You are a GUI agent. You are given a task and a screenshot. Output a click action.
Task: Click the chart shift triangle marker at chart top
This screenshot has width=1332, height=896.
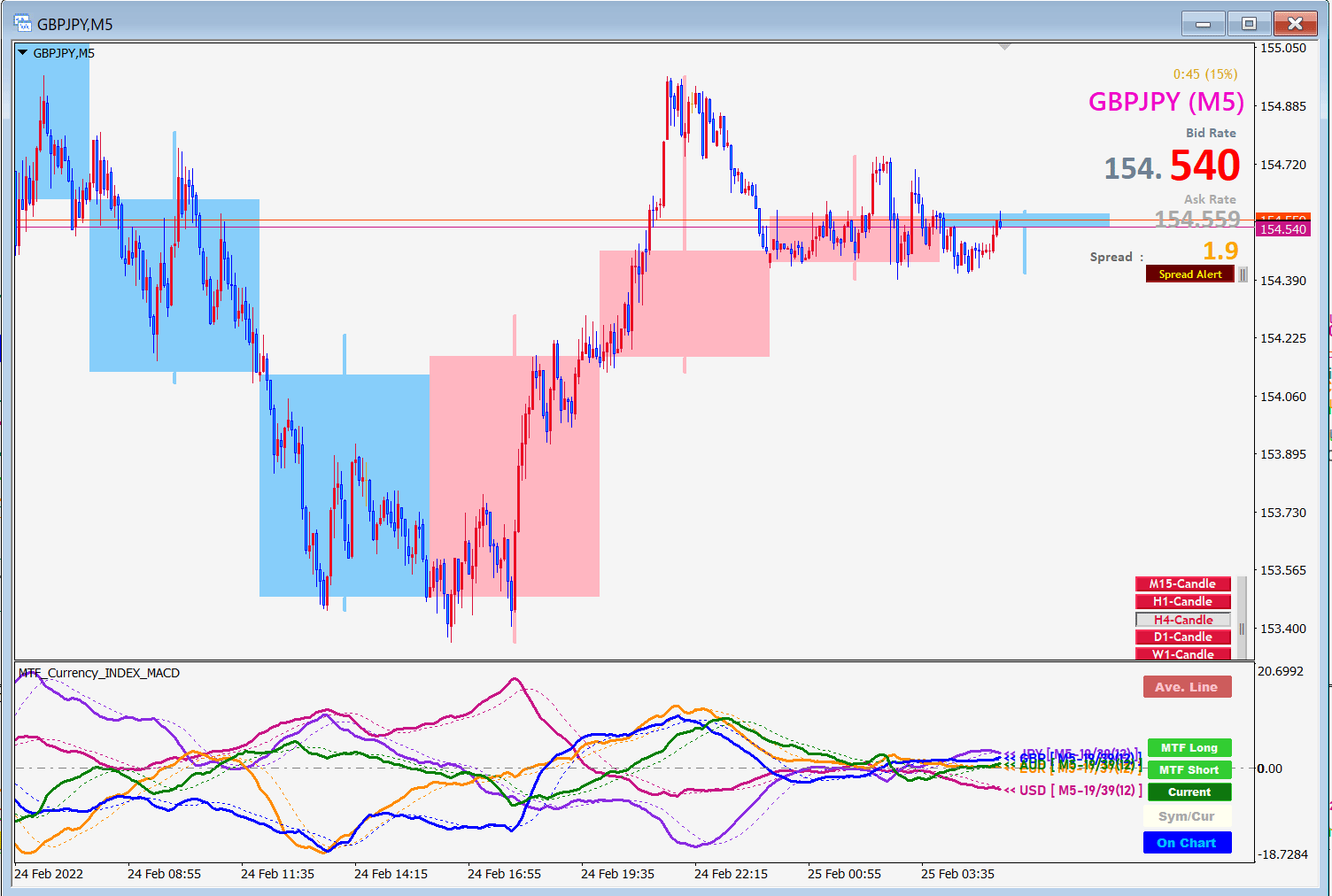coord(1004,47)
